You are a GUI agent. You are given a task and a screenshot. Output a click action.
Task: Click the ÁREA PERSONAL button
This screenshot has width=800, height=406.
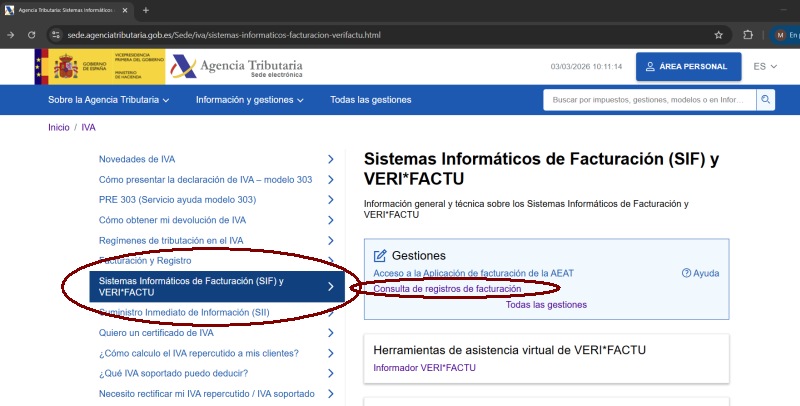[688, 66]
